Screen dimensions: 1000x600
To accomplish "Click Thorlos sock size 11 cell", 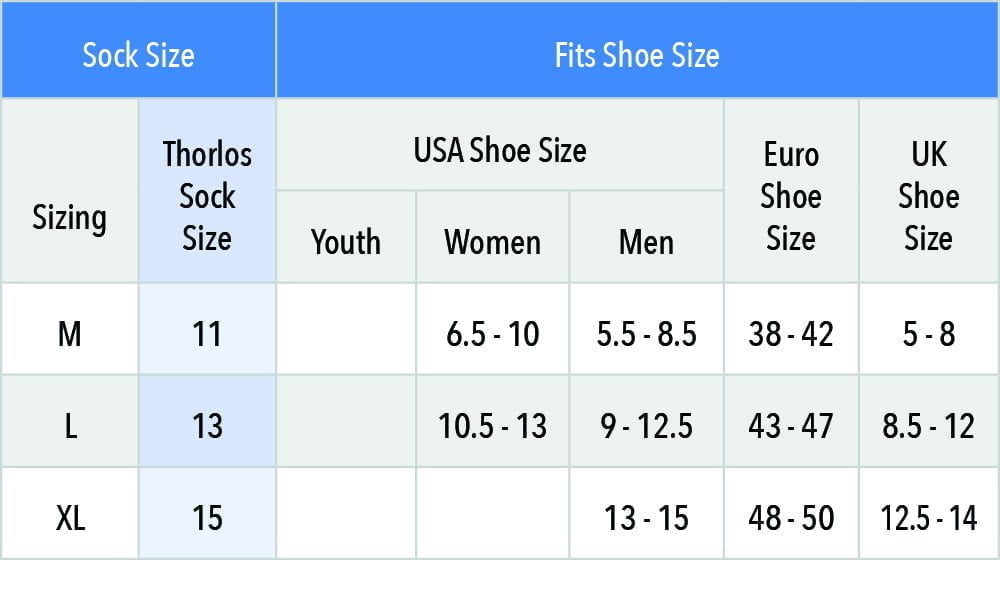I will click(207, 333).
